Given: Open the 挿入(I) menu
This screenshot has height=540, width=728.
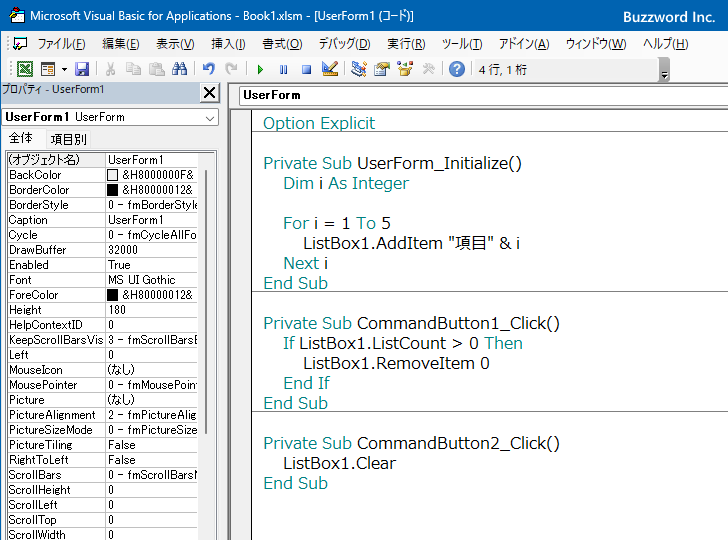Looking at the screenshot, I should (x=228, y=44).
